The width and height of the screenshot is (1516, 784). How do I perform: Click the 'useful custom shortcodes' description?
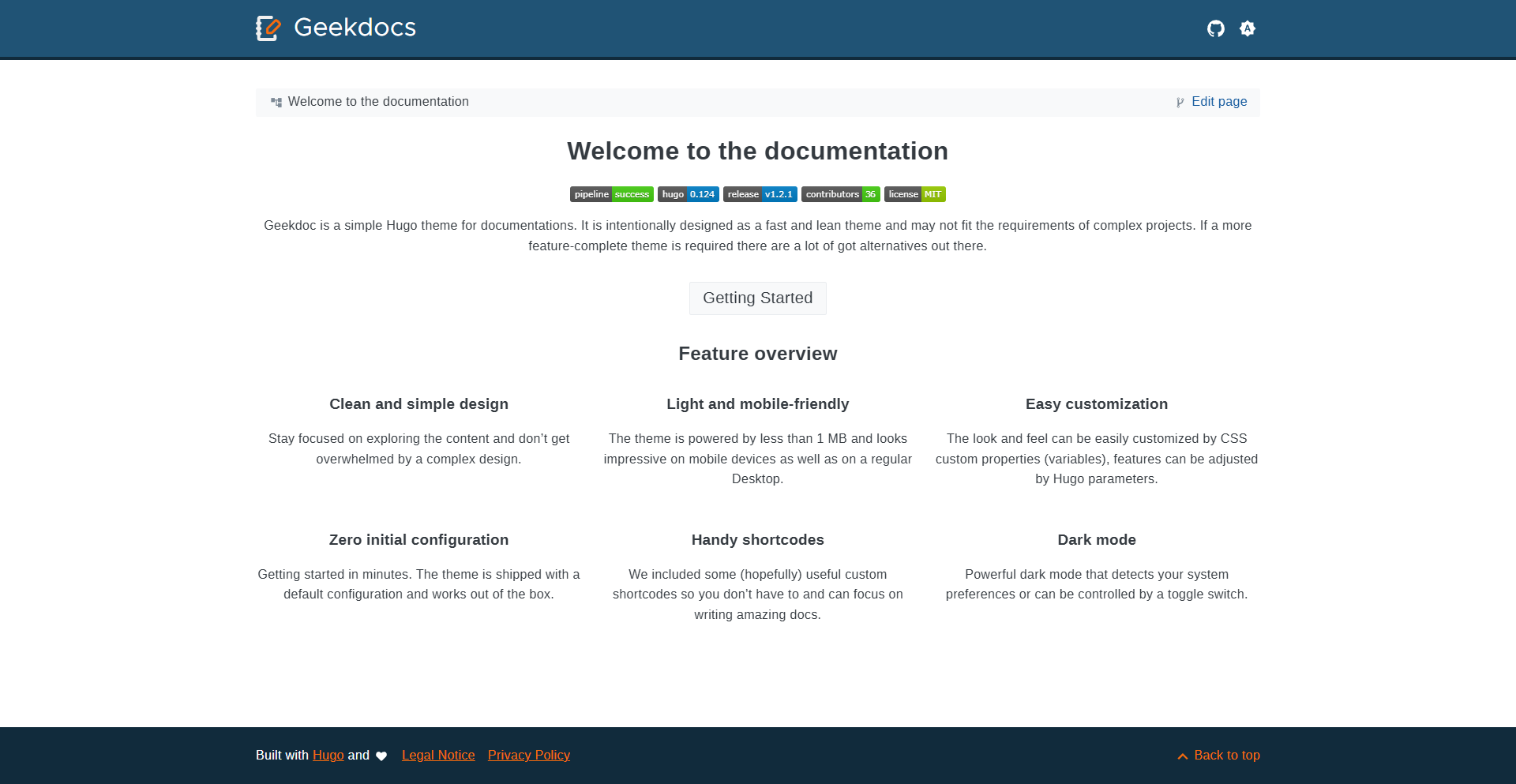tap(758, 595)
